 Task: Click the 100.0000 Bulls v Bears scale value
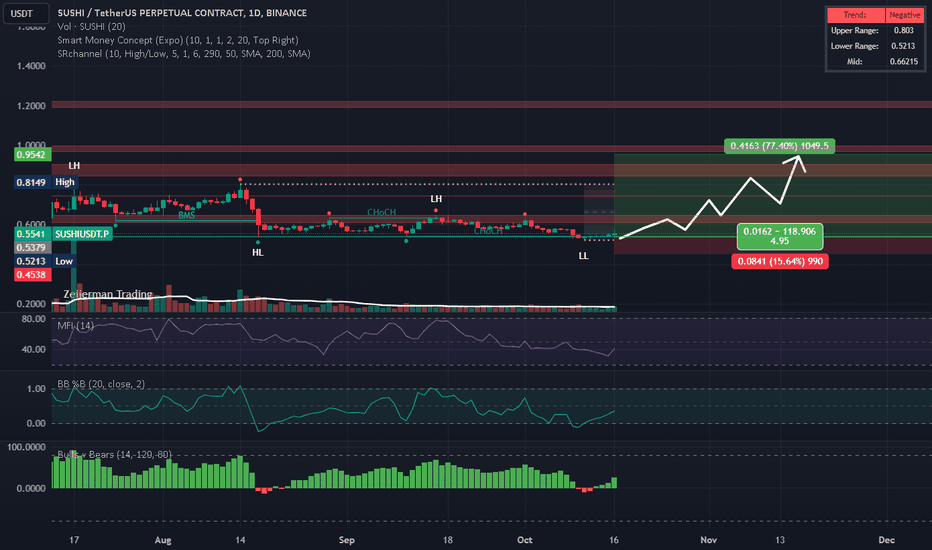coord(26,447)
